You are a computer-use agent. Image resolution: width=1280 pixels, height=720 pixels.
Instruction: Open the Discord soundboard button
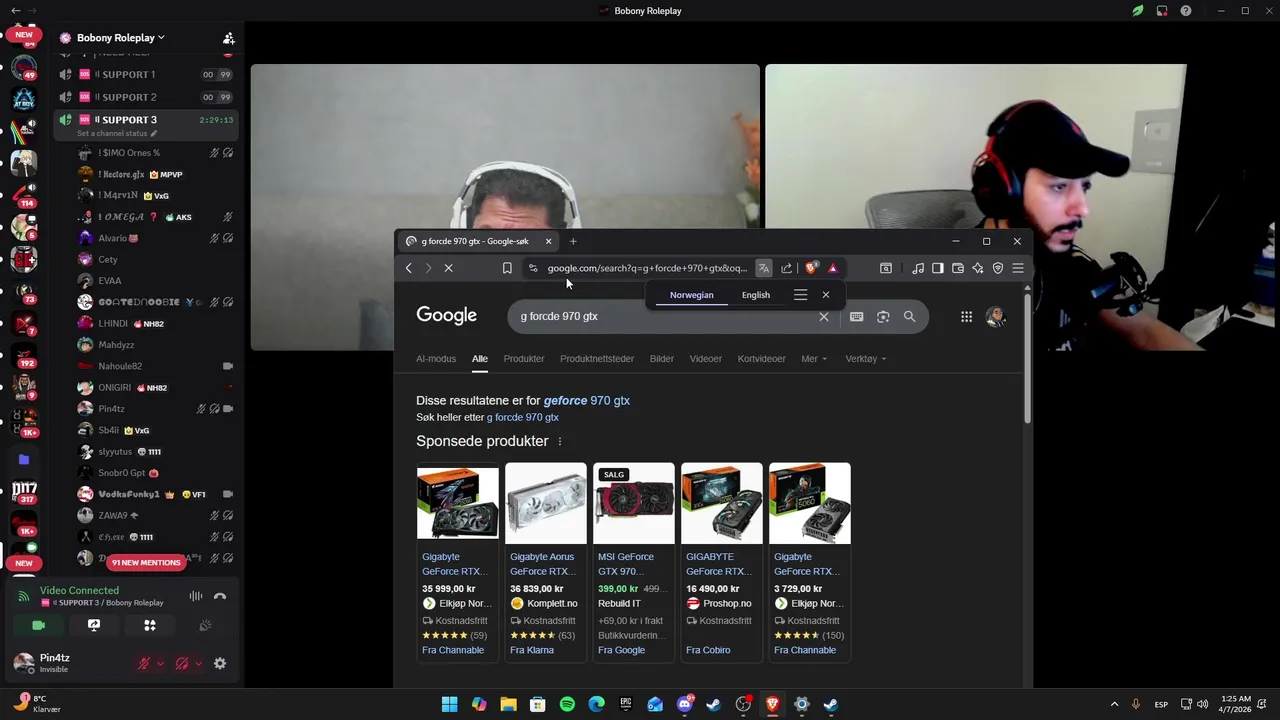205,625
